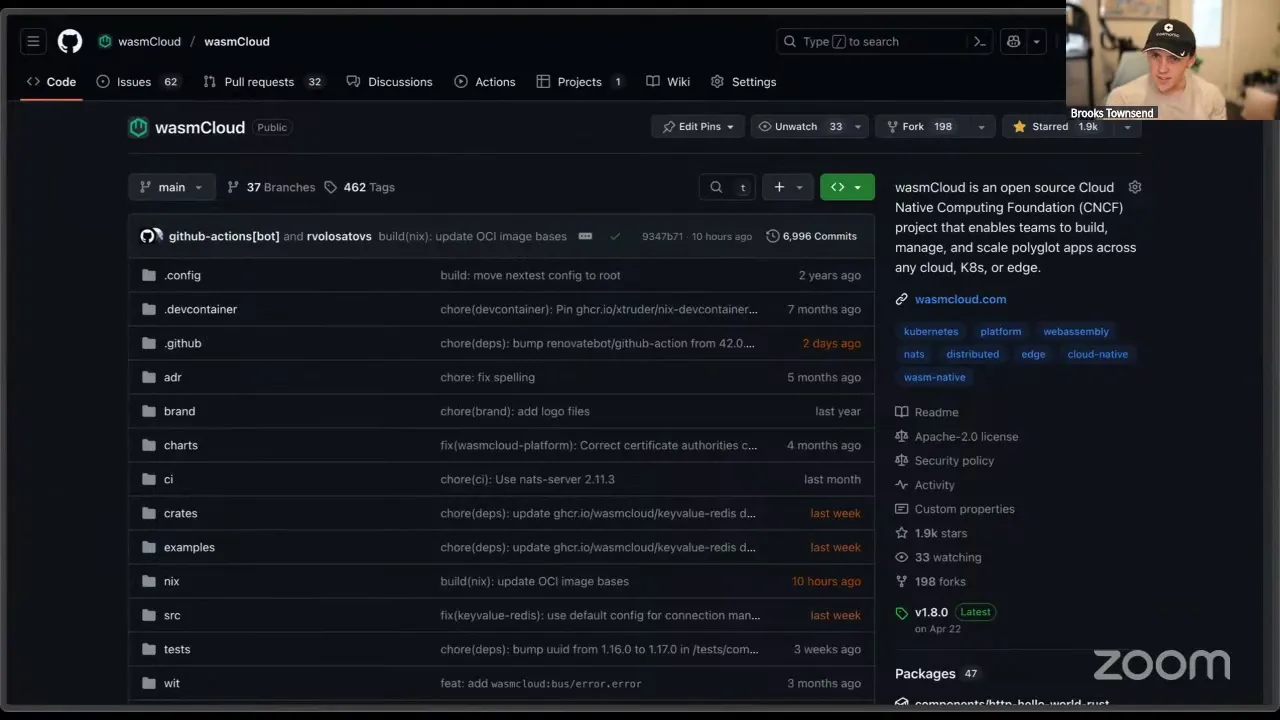Image resolution: width=1280 pixels, height=720 pixels.
Task: Click the Fork button
Action: pyautogui.click(x=921, y=127)
